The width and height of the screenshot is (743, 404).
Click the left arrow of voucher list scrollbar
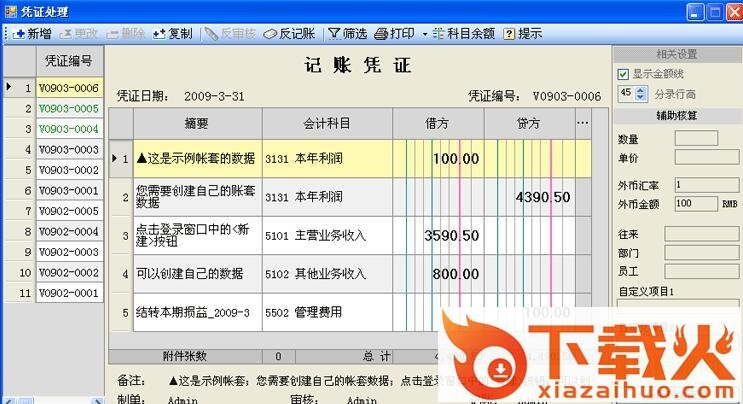(9, 401)
